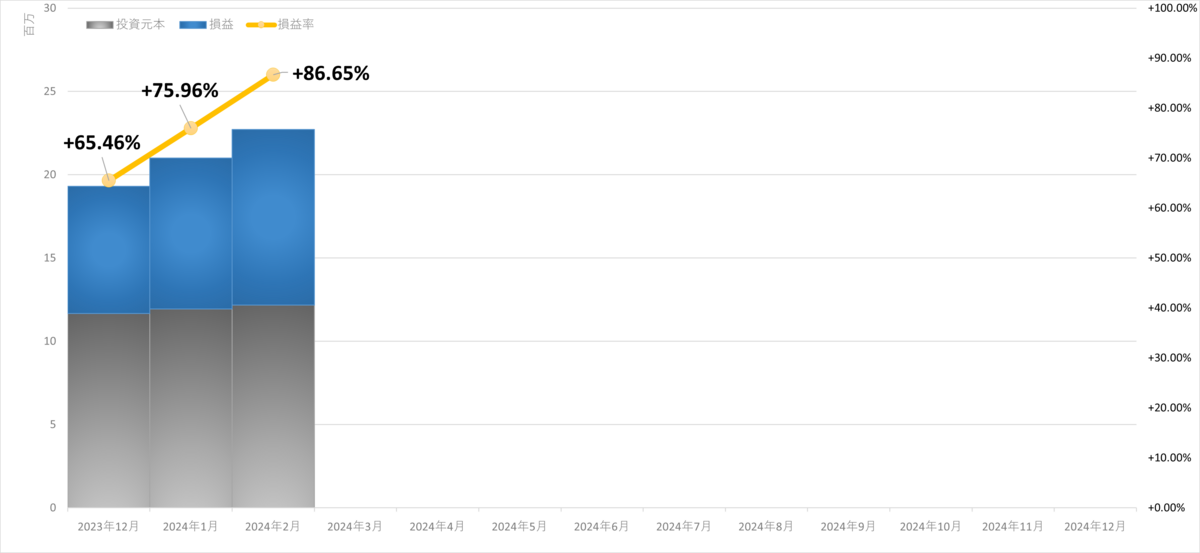Click the gray 投資元本 bar for 2023年12月
1200x553 pixels.
click(x=109, y=411)
